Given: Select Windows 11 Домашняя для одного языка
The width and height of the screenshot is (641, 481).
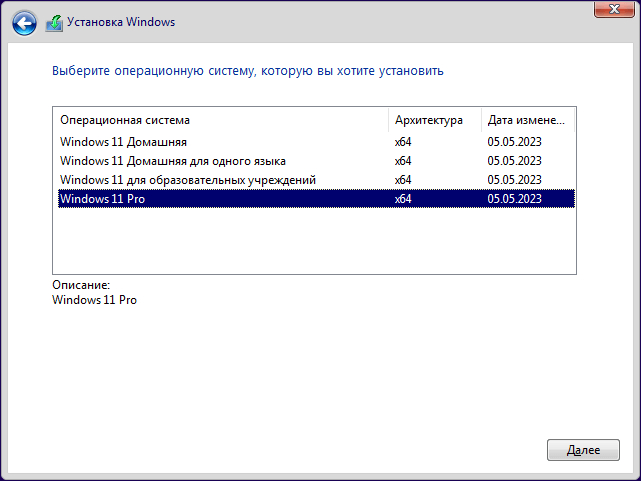Looking at the screenshot, I should click(x=173, y=161).
